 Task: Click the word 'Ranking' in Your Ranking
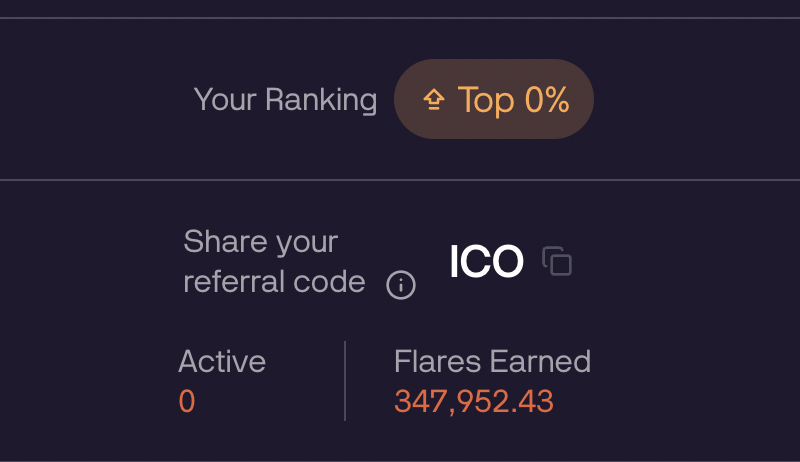pyautogui.click(x=321, y=99)
